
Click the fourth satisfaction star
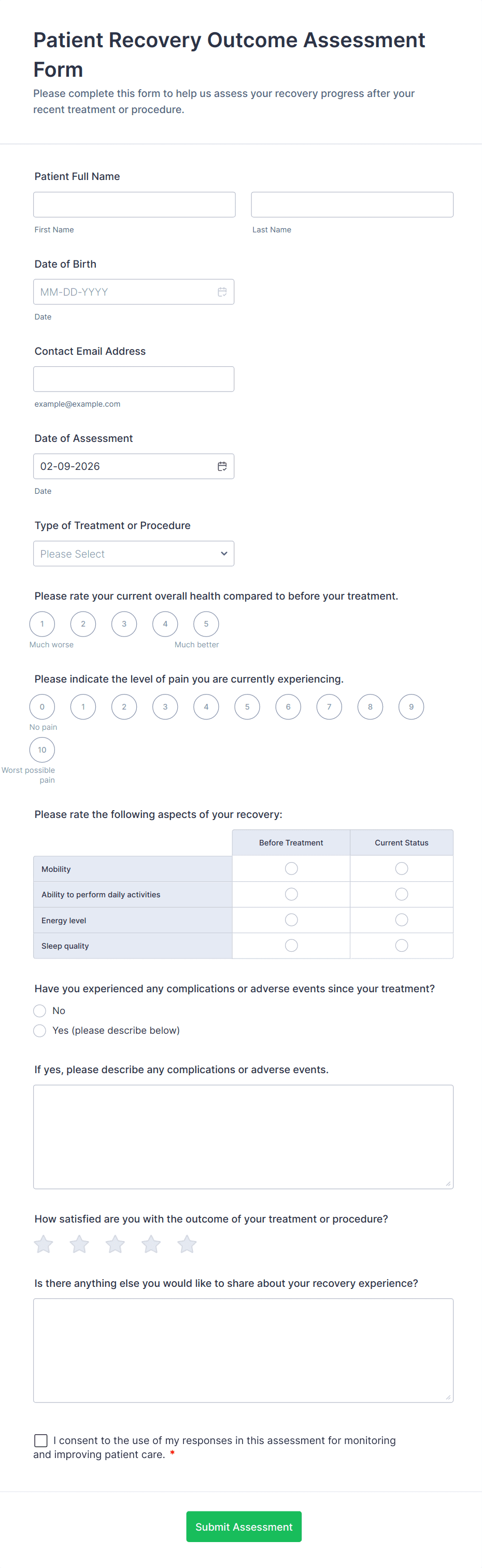pyautogui.click(x=151, y=1244)
